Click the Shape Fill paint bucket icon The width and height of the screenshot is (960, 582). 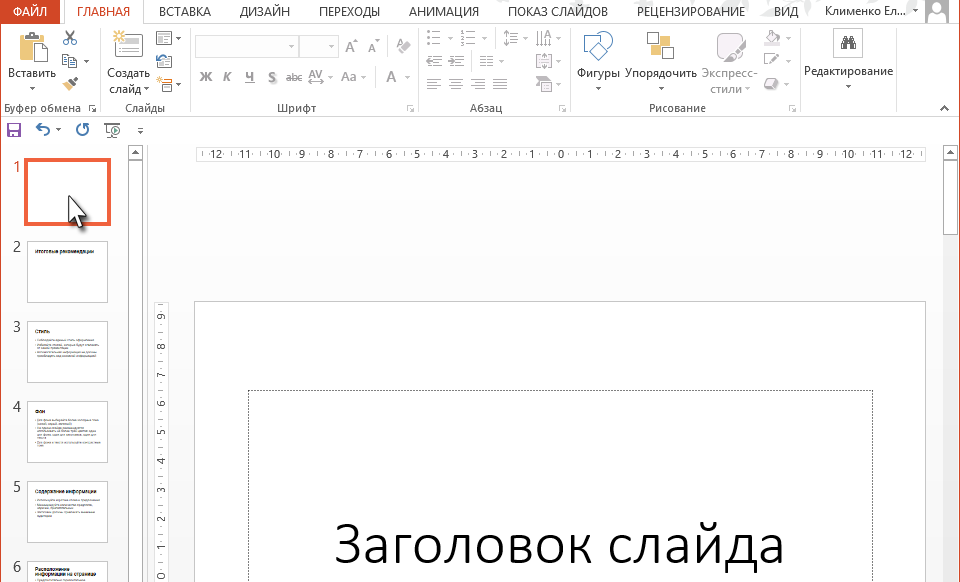click(x=773, y=38)
